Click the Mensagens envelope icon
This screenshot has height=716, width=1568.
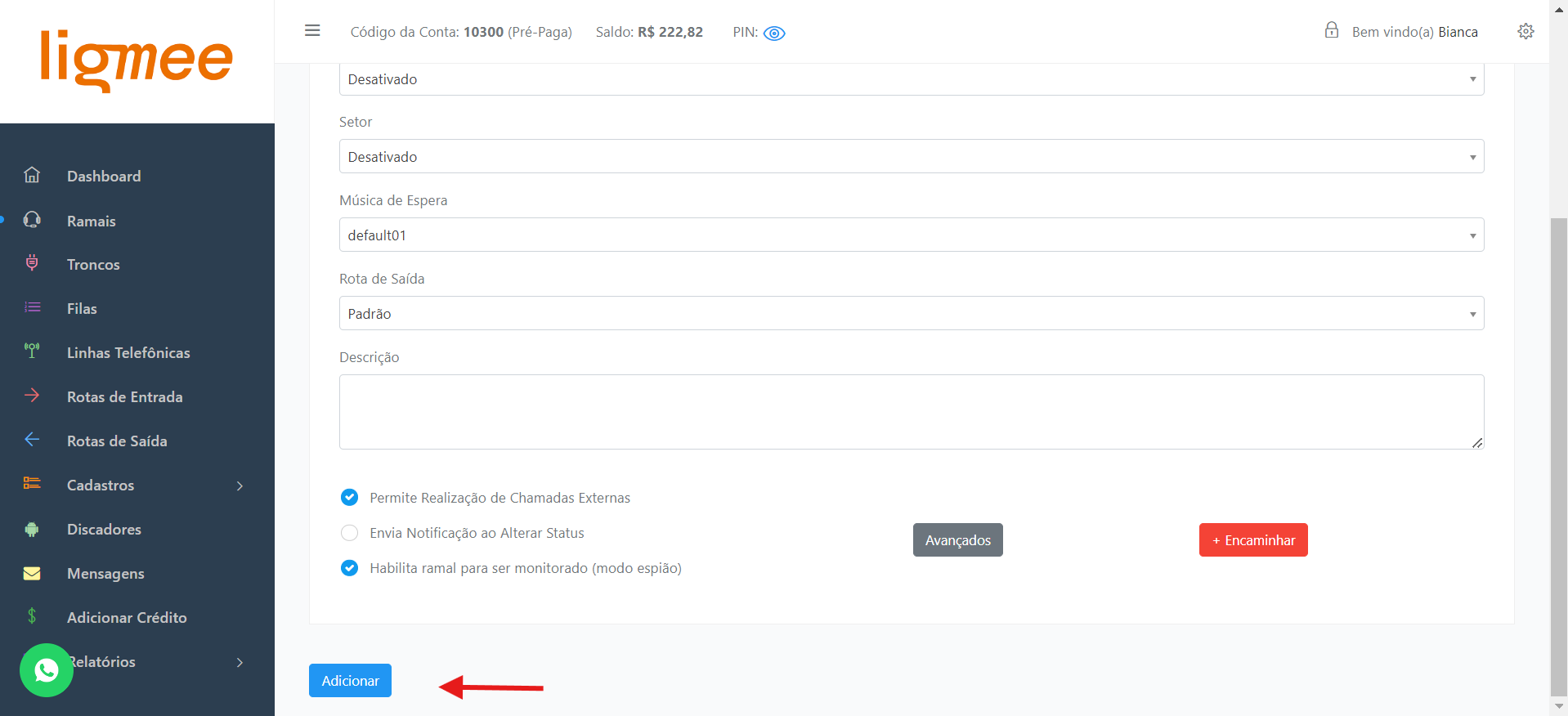[x=32, y=573]
